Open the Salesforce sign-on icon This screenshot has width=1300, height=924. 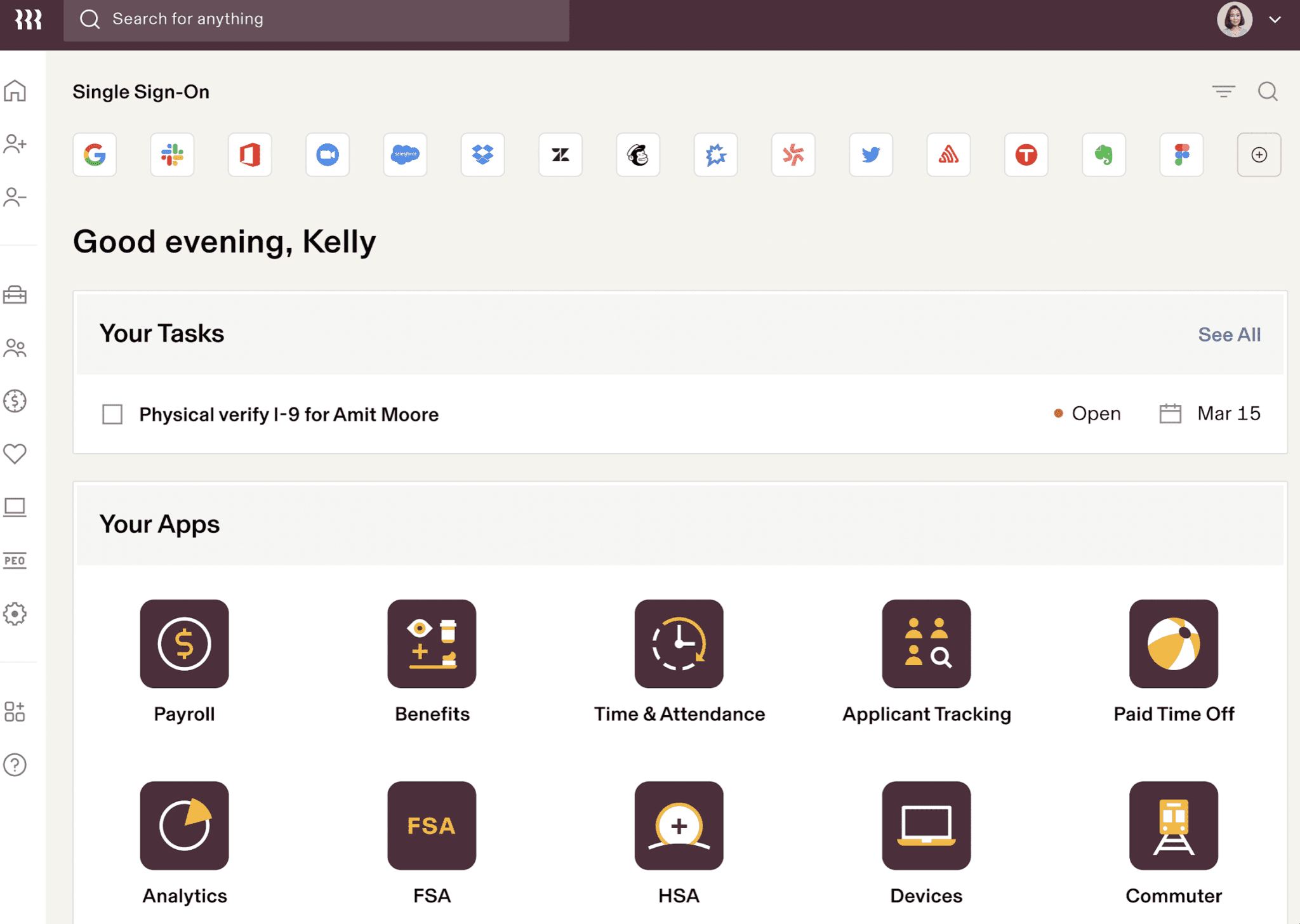(x=405, y=155)
